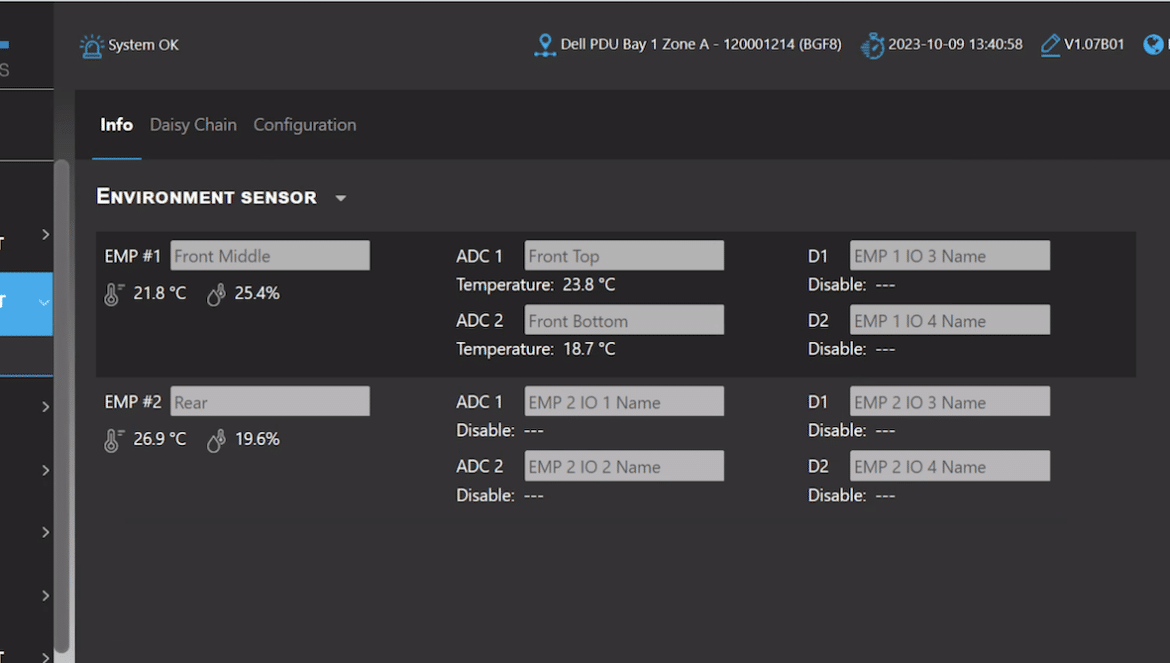
Task: Click the EMP #1 ADC 1 Front Top field
Action: tap(624, 256)
